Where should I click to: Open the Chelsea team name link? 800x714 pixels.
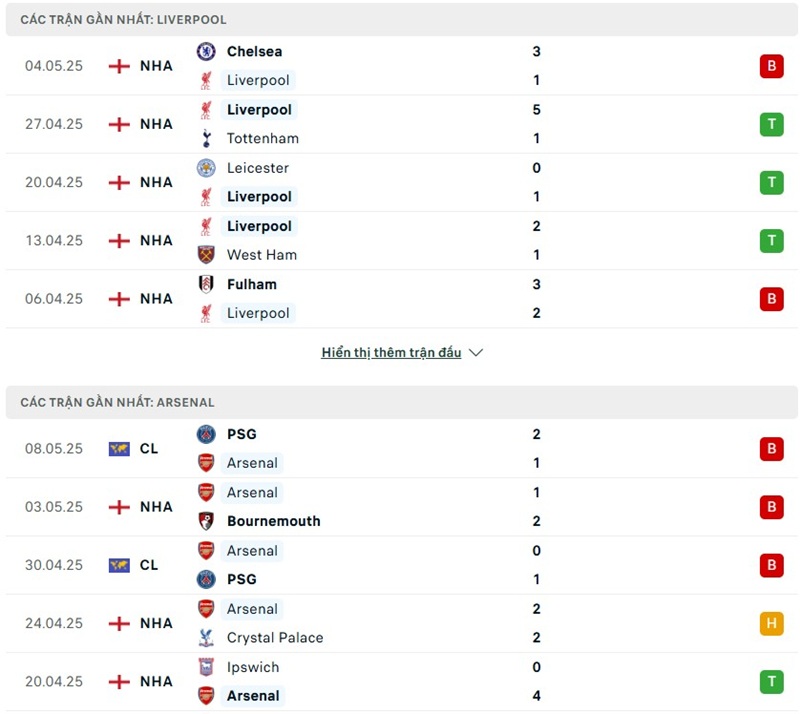pyautogui.click(x=254, y=51)
